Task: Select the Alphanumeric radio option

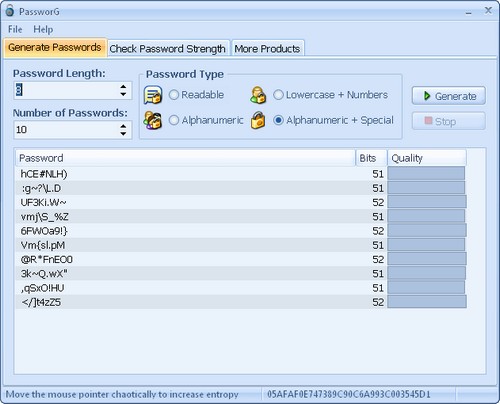Action: coord(174,120)
